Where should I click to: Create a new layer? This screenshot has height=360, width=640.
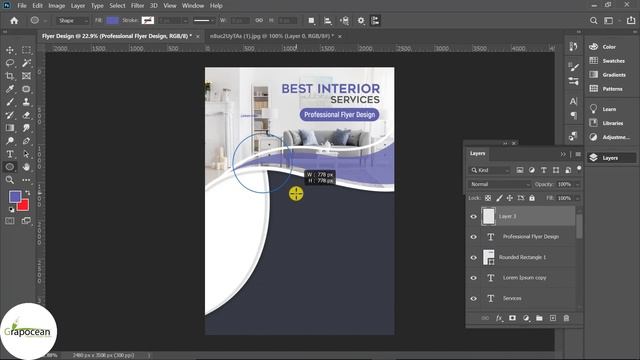pyautogui.click(x=553, y=318)
